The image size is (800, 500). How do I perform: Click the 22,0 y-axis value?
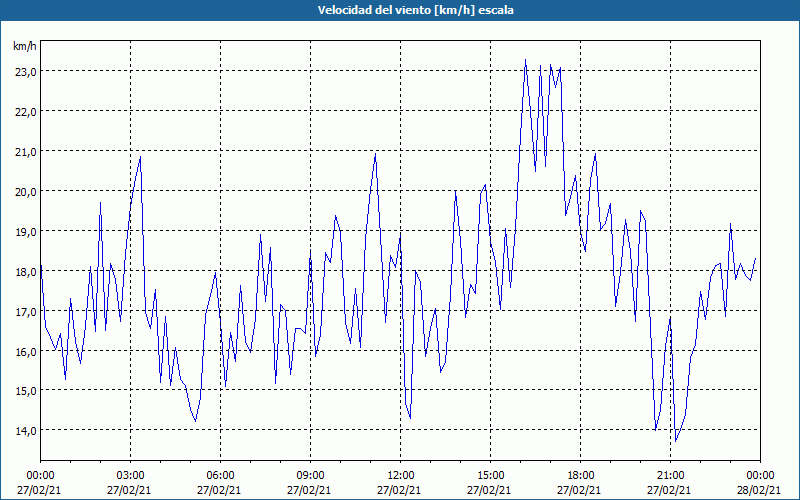pos(25,112)
